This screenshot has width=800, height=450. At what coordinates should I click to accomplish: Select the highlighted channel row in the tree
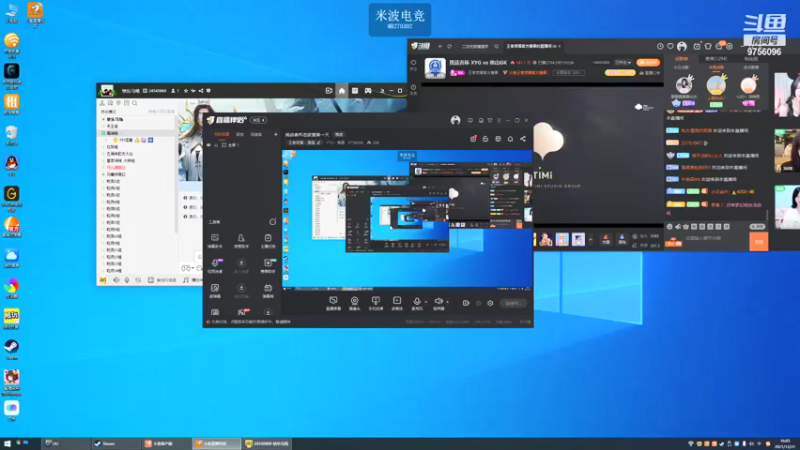coord(138,133)
